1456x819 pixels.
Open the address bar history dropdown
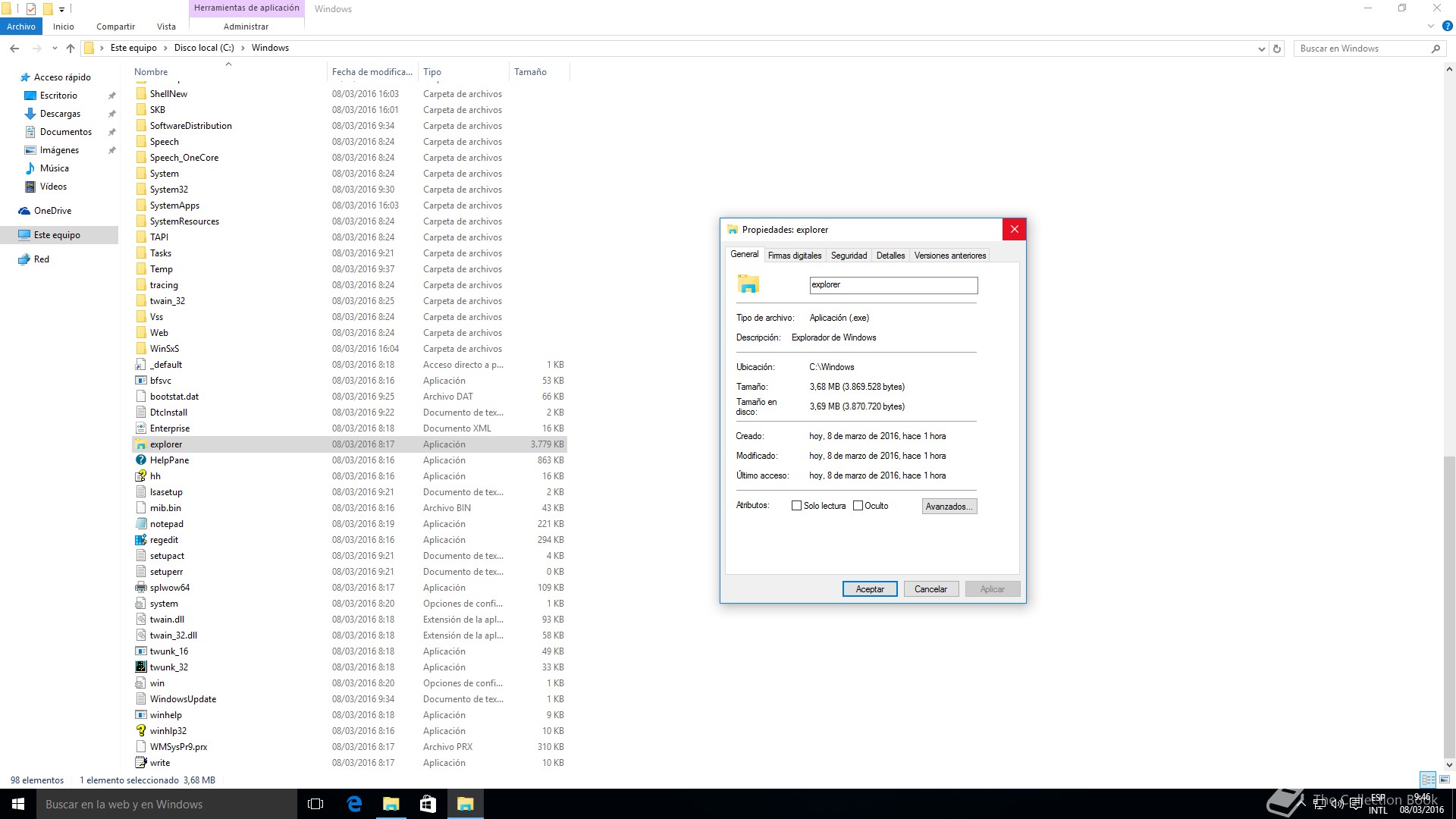tap(1261, 49)
